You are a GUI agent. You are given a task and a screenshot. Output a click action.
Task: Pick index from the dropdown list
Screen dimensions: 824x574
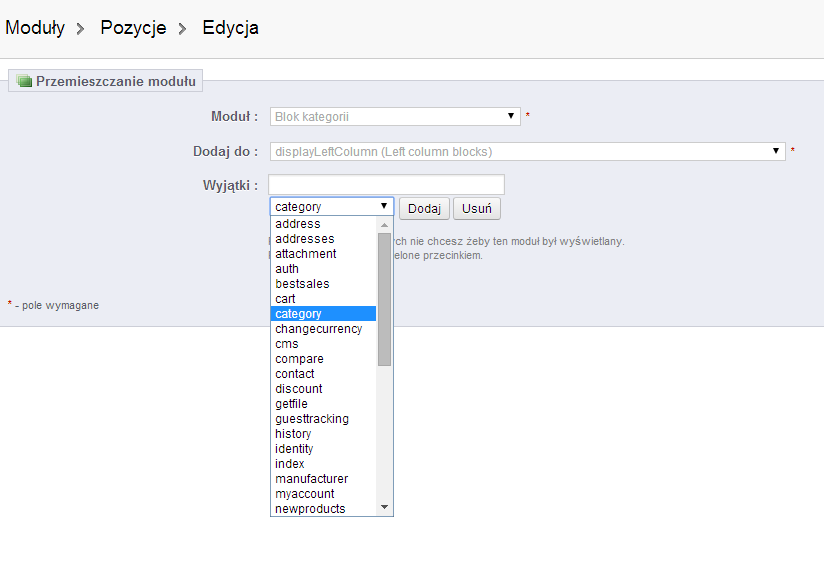(x=324, y=464)
